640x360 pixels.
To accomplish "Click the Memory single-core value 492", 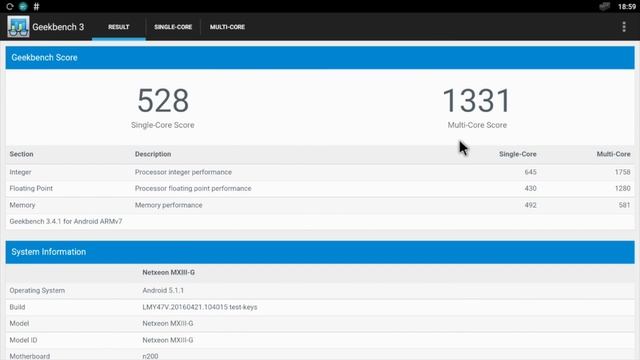I will click(531, 205).
